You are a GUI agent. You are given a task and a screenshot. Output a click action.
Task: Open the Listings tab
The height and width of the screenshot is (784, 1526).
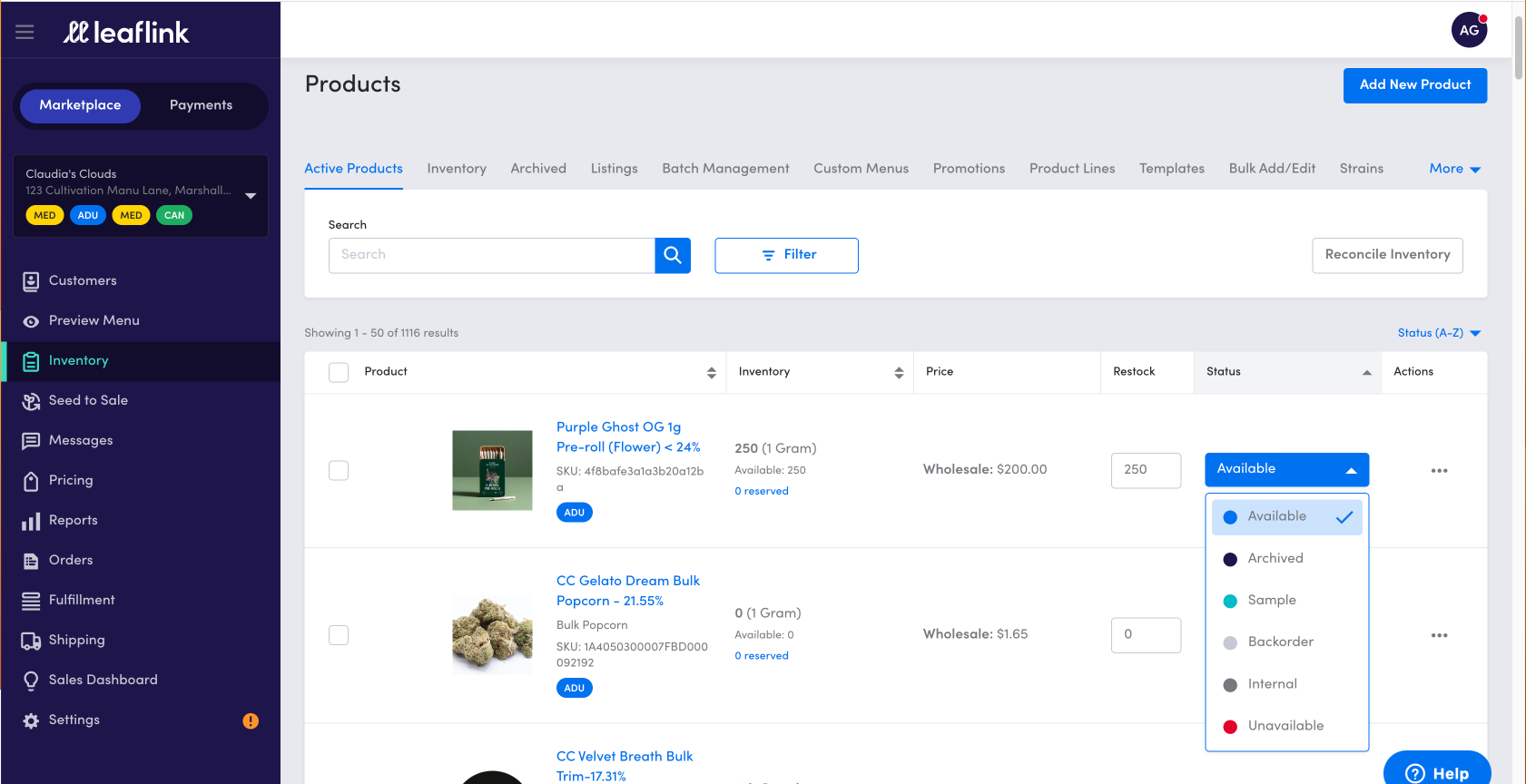(x=614, y=169)
